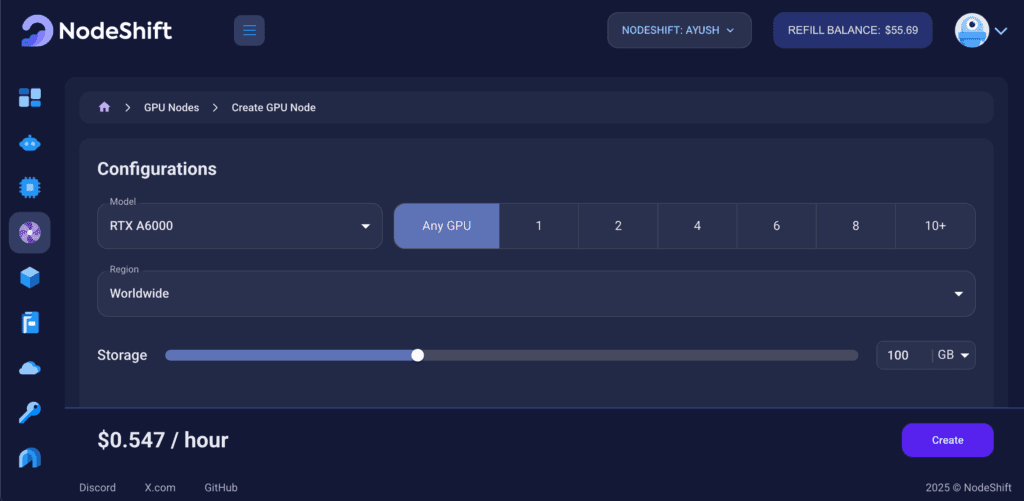Open the CPU chip icon in sidebar
This screenshot has width=1024, height=501.
[x=30, y=187]
